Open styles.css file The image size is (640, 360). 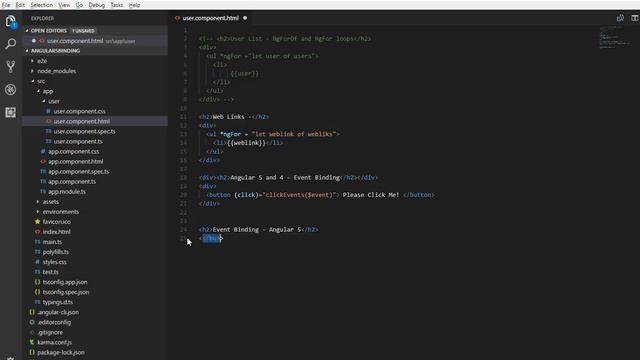coord(54,262)
